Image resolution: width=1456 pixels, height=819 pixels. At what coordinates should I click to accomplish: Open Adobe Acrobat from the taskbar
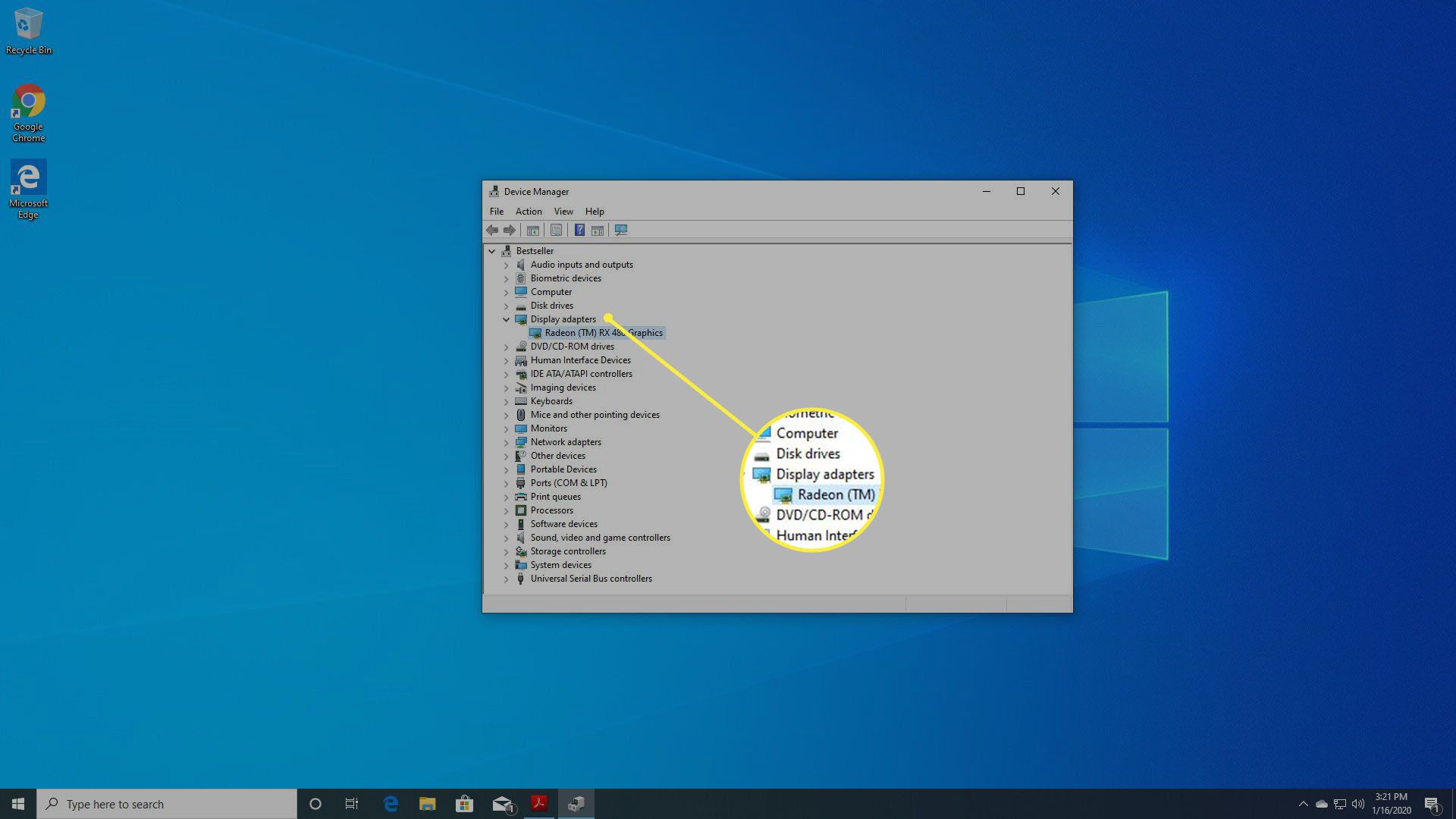(539, 804)
